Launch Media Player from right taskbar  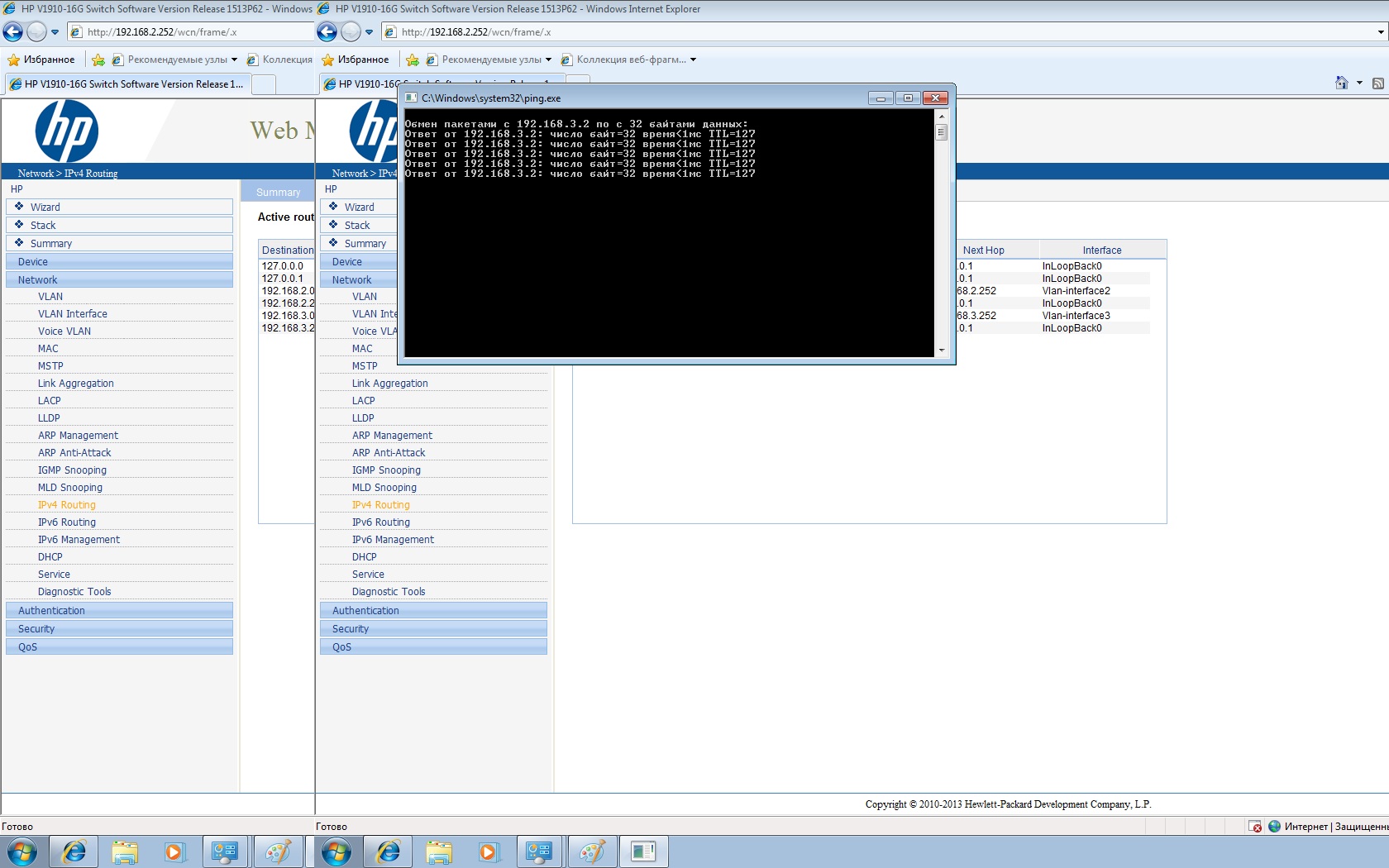coord(489,851)
